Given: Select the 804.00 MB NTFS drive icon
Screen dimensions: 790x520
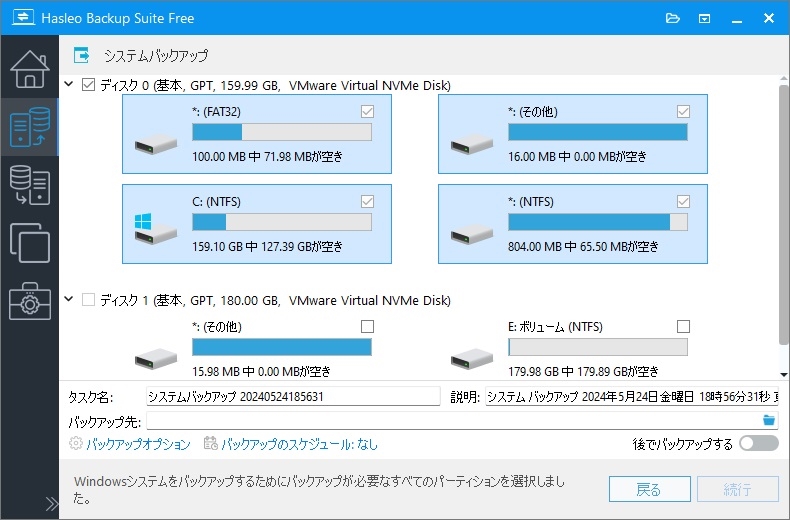Looking at the screenshot, I should (472, 234).
